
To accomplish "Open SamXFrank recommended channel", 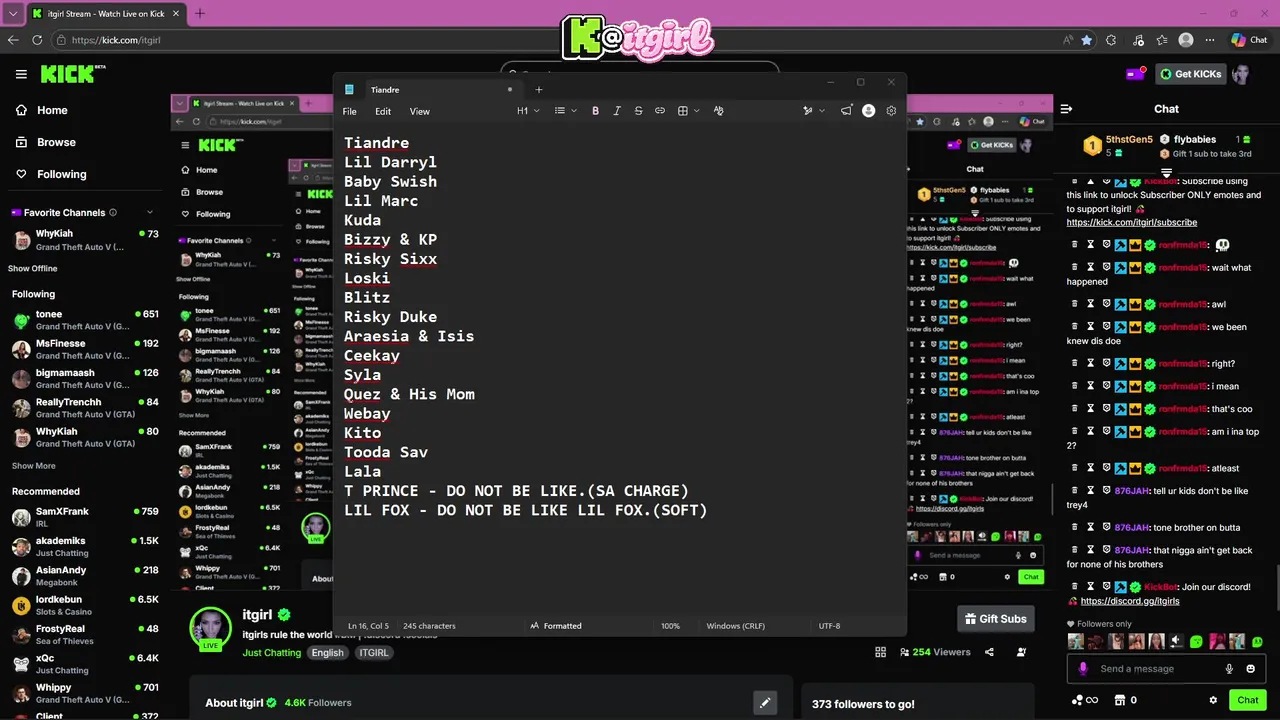I will (84, 517).
